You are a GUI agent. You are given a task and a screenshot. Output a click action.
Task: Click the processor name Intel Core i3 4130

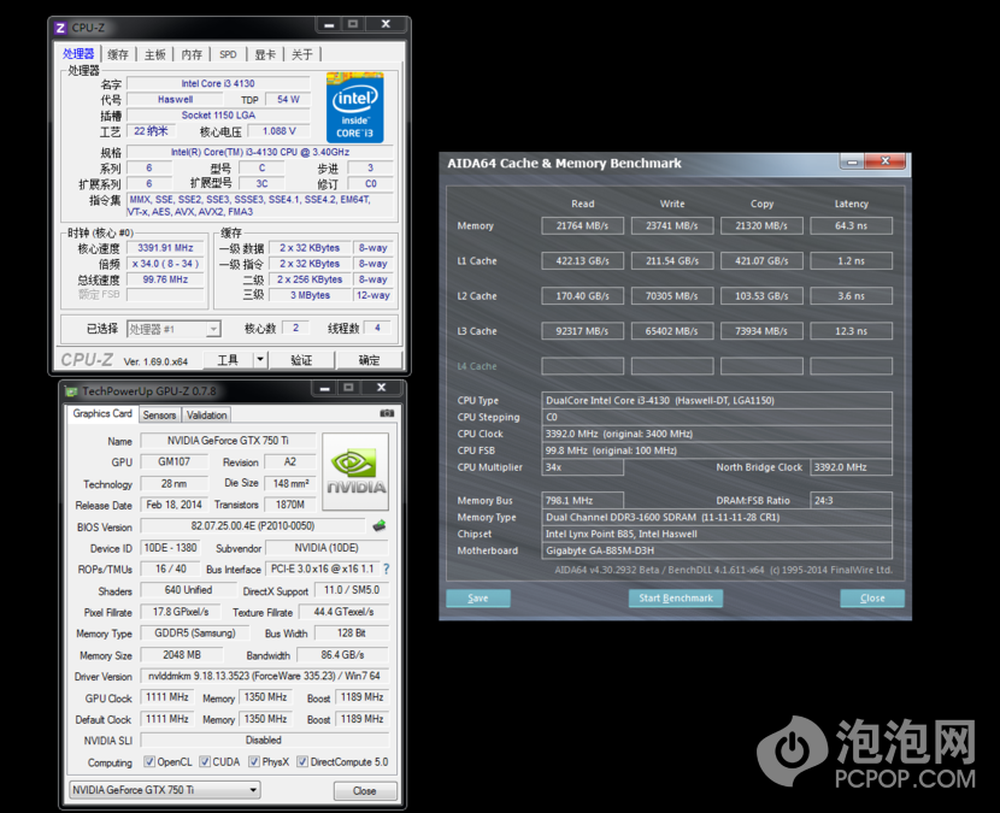(218, 84)
